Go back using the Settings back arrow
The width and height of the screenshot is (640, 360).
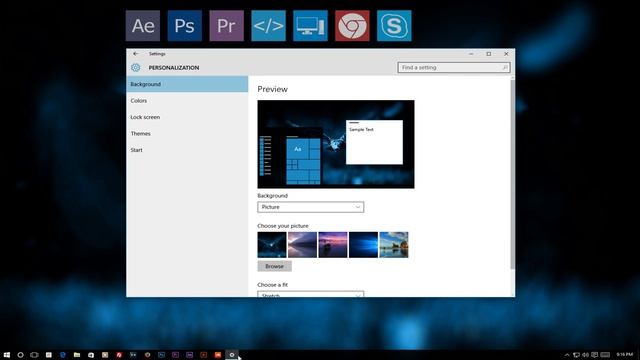point(136,54)
